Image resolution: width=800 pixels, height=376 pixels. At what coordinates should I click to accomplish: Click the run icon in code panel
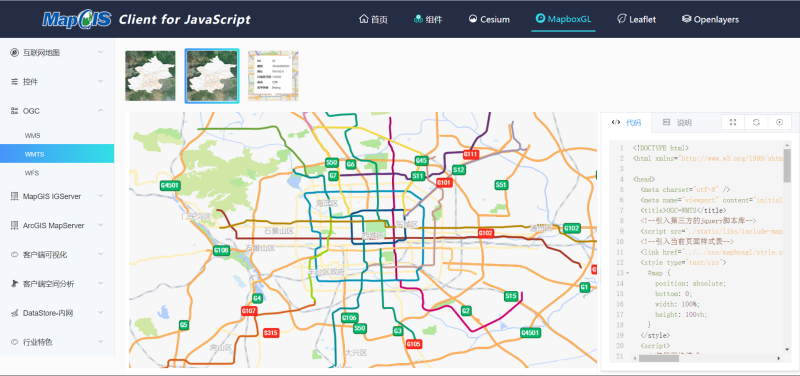click(779, 122)
